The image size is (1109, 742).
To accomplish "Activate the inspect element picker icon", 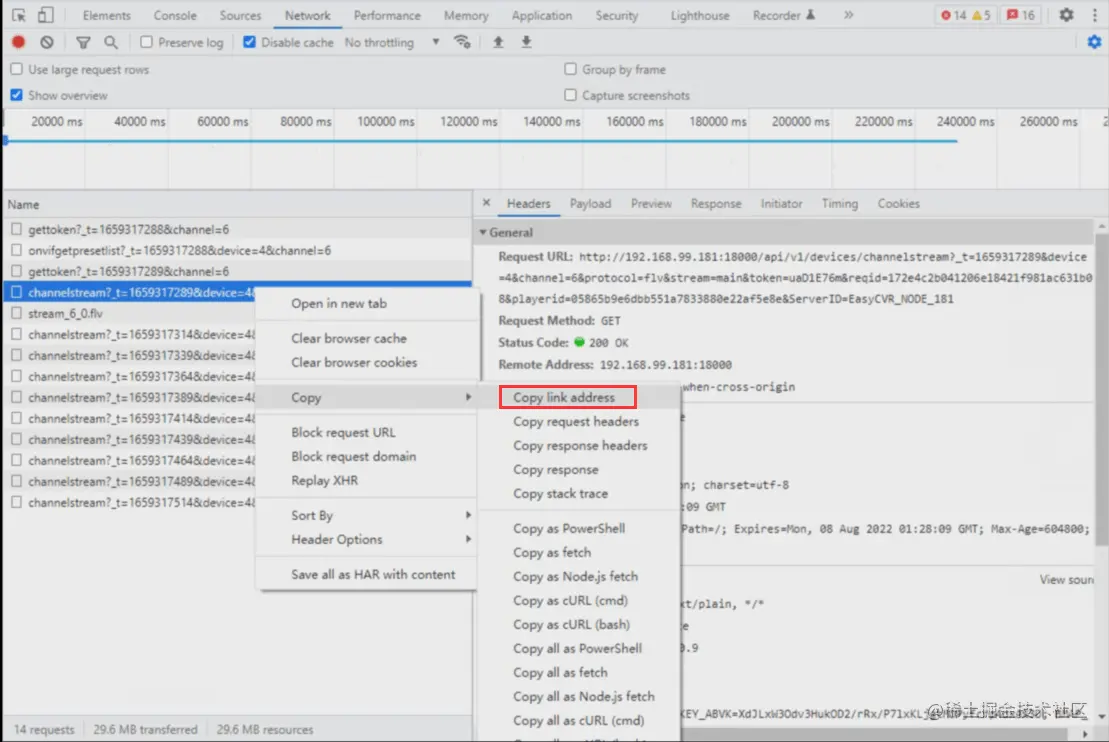I will point(19,15).
